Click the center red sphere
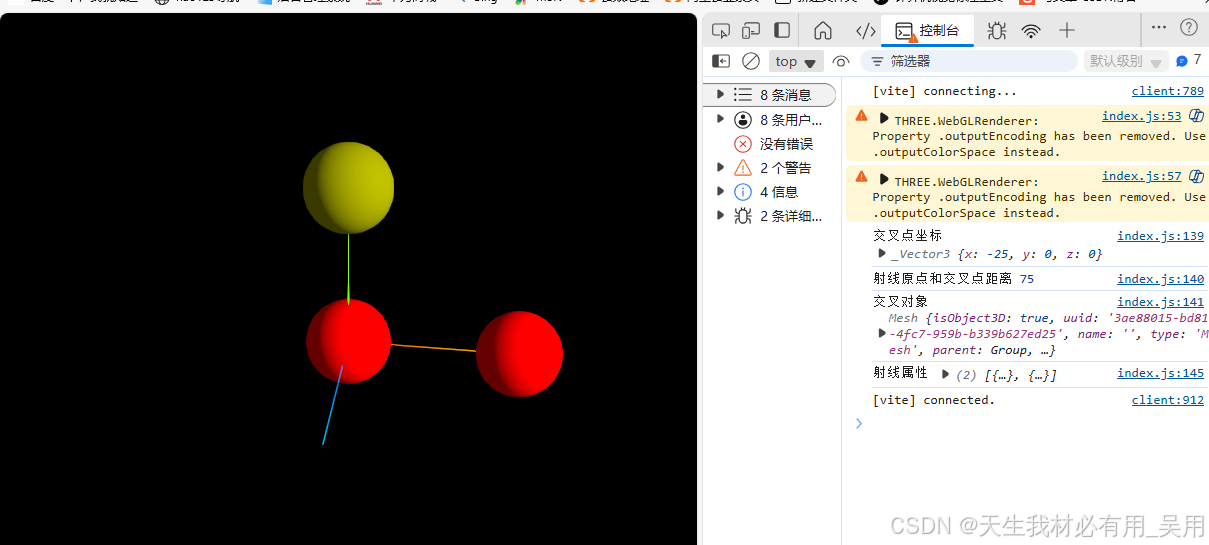The image size is (1209, 545). (x=348, y=341)
